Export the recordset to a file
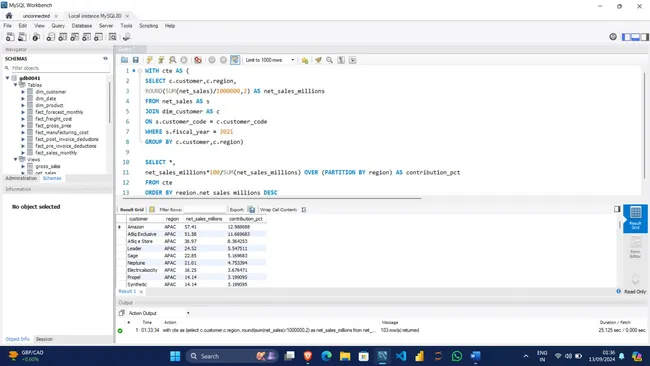 252,210
